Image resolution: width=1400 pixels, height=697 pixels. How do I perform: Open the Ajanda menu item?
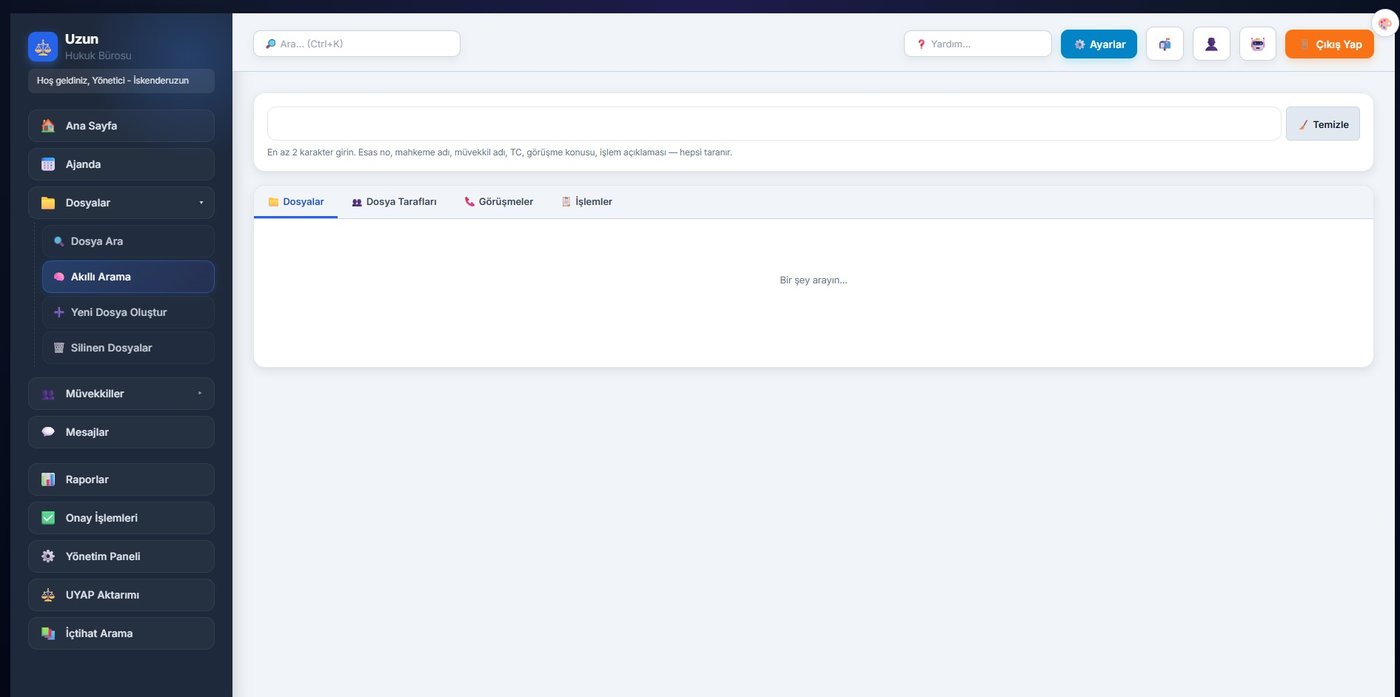pyautogui.click(x=121, y=164)
